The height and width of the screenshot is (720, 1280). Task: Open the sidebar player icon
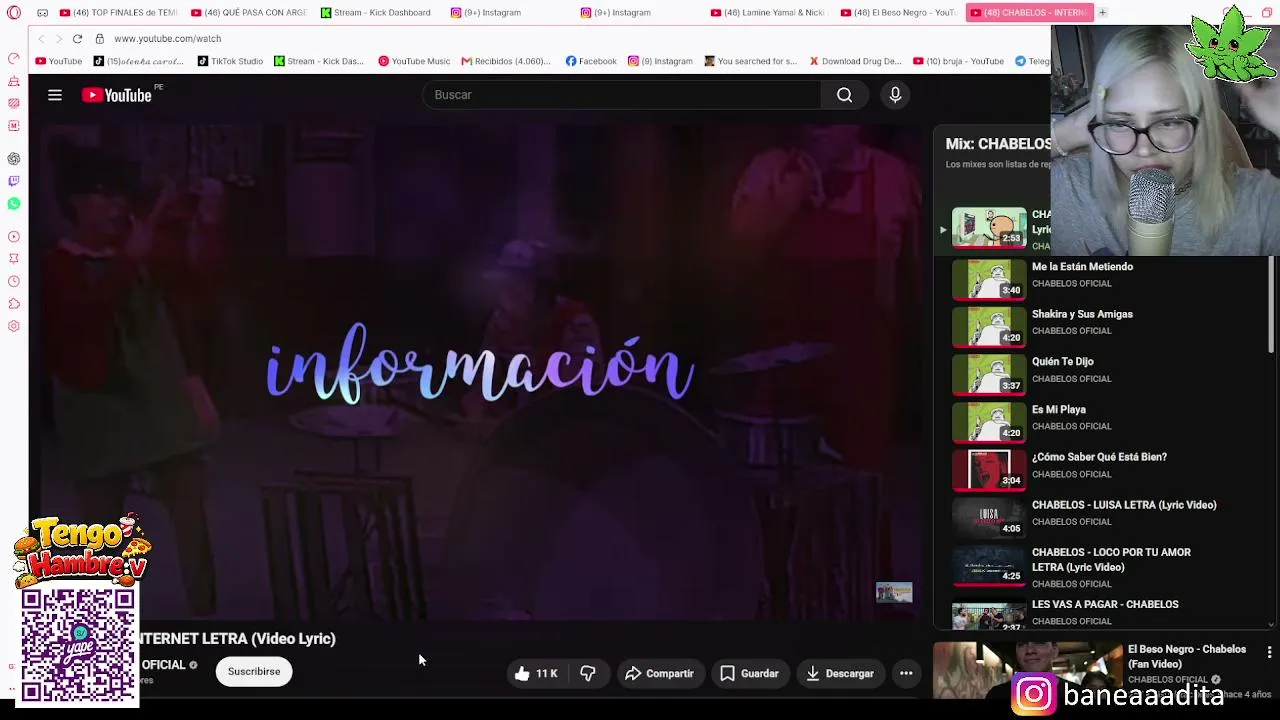[x=14, y=237]
